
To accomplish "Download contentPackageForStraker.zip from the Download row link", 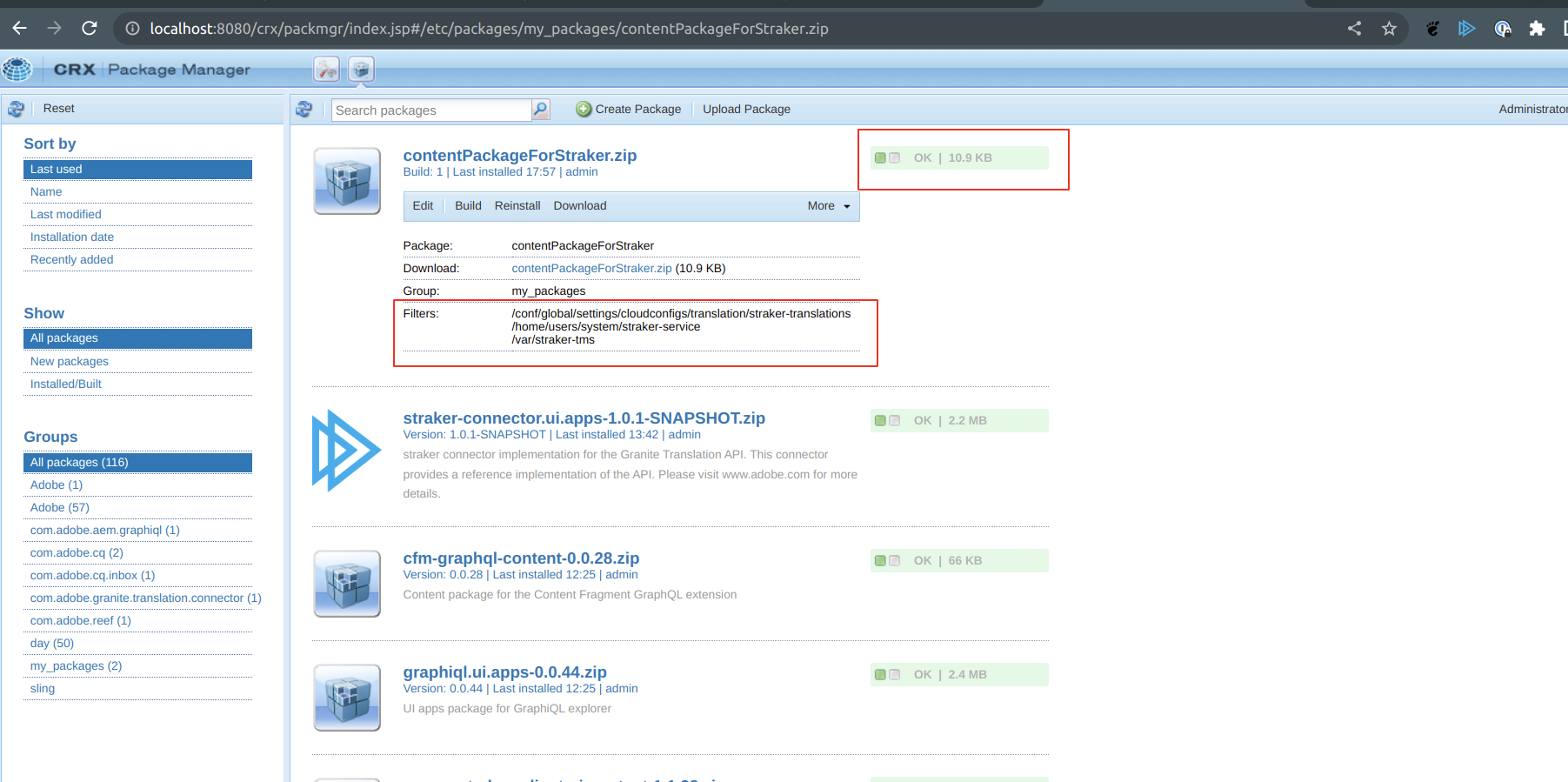I will [591, 269].
